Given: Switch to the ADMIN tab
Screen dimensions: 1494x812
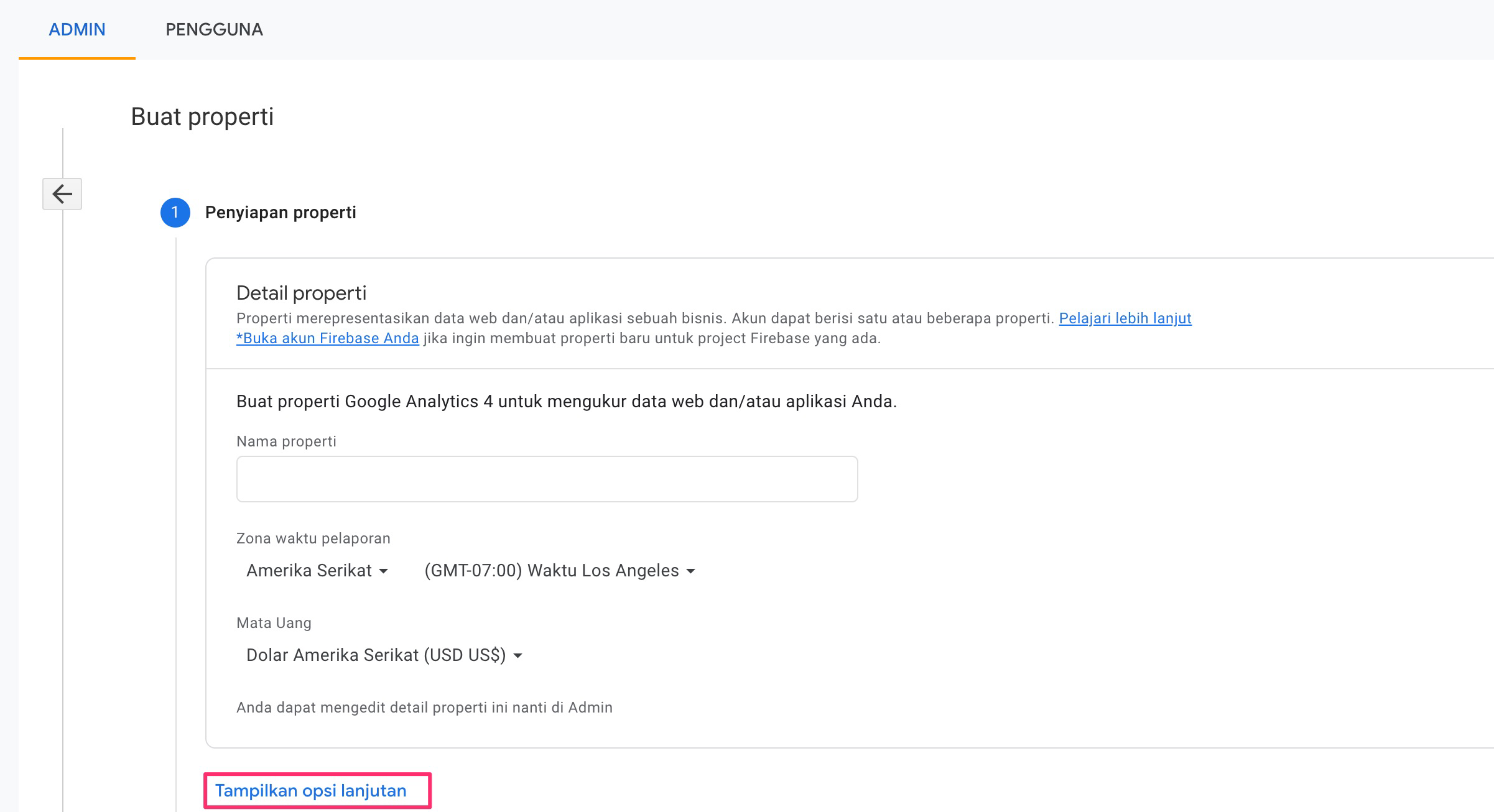Looking at the screenshot, I should point(77,29).
